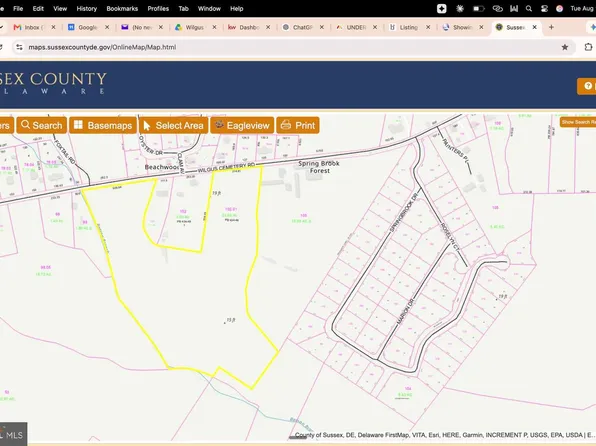Click the Print map button
Viewport: 596px width, 446px height.
pos(298,125)
